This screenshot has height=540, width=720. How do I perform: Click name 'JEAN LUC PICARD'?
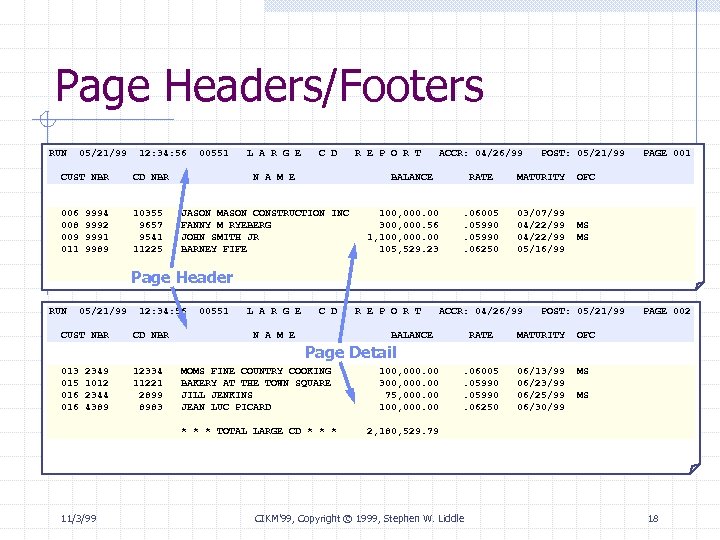[226, 407]
